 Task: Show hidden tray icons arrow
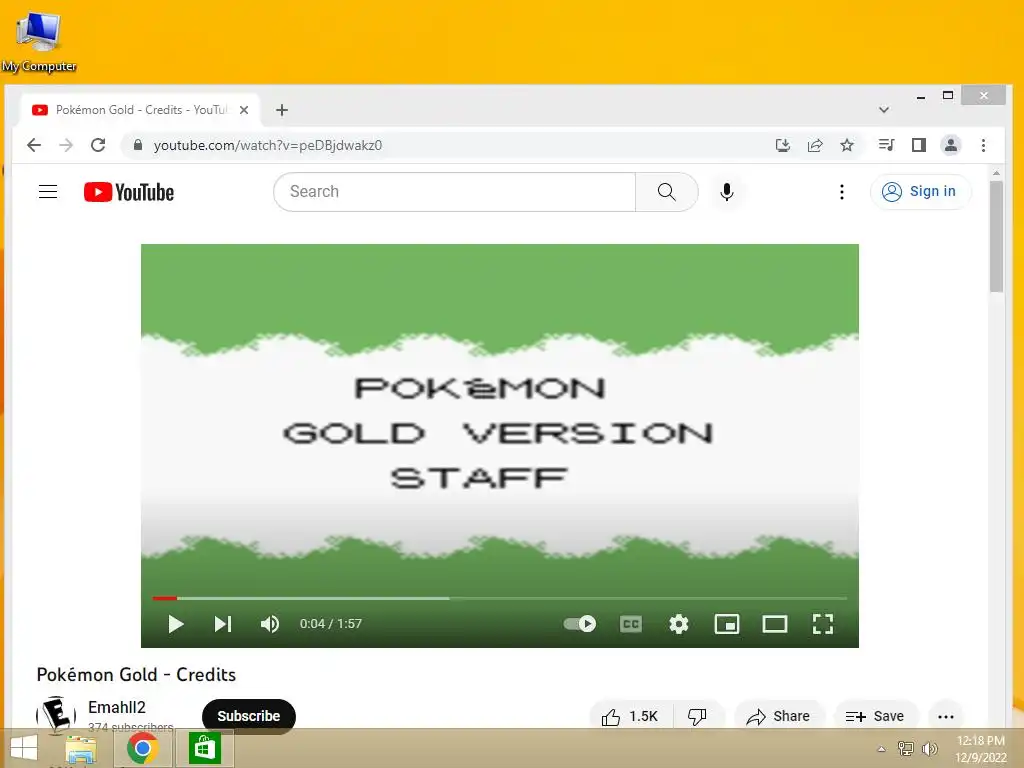881,749
